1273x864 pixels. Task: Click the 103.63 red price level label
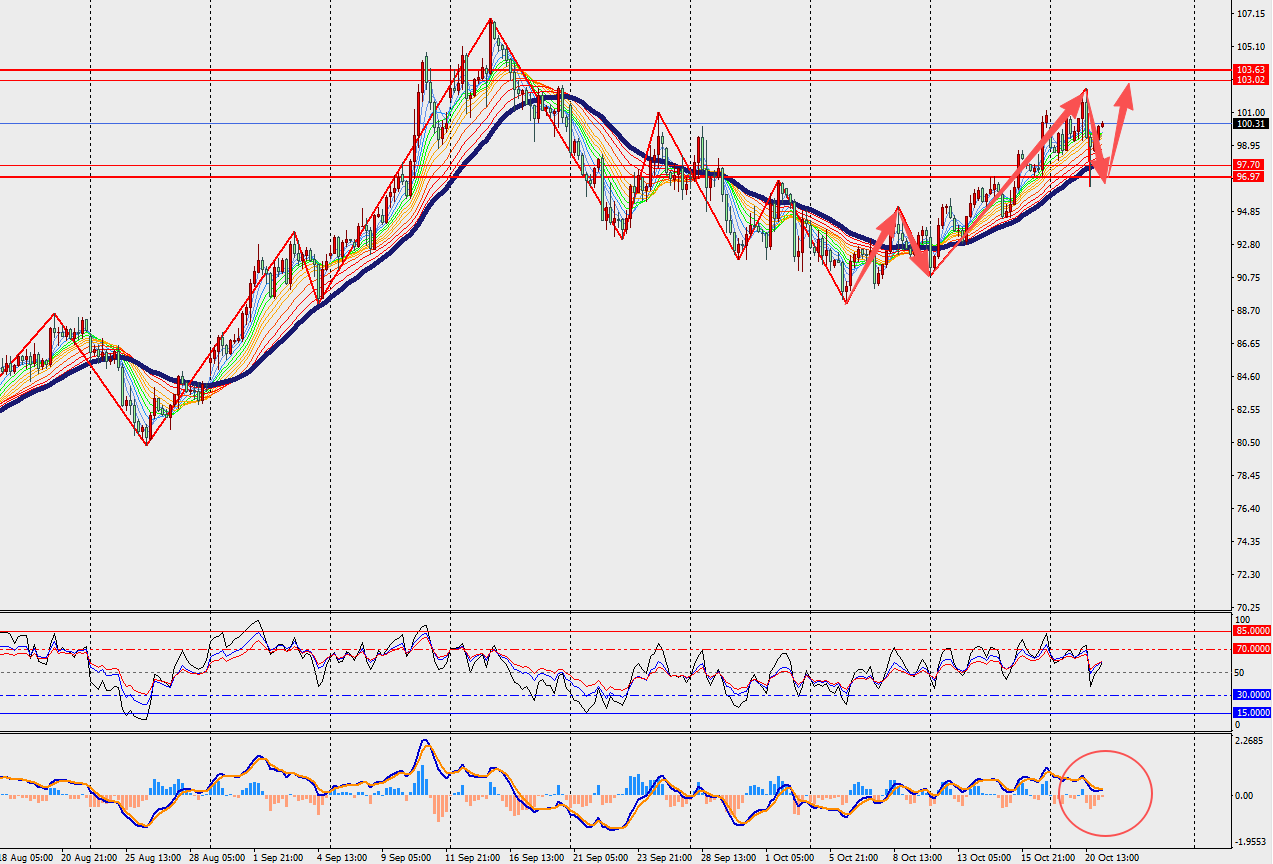[x=1252, y=69]
